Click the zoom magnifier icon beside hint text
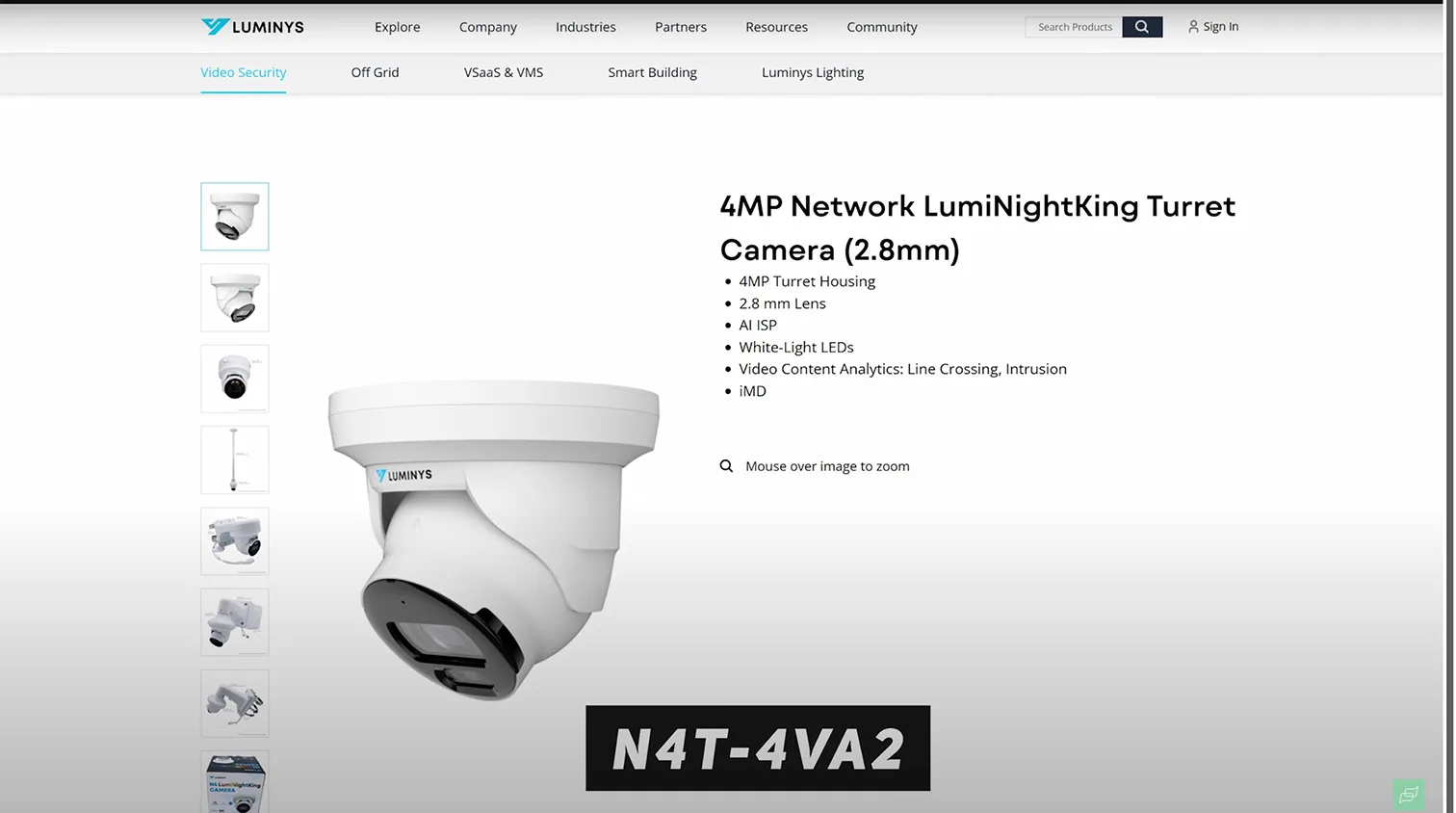 click(726, 466)
